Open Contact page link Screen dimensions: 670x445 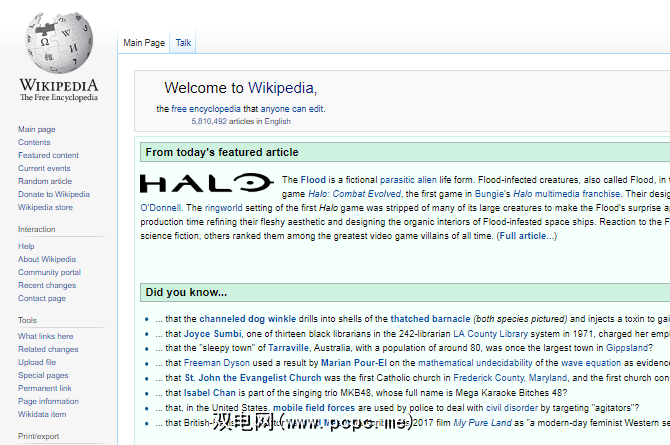point(42,298)
